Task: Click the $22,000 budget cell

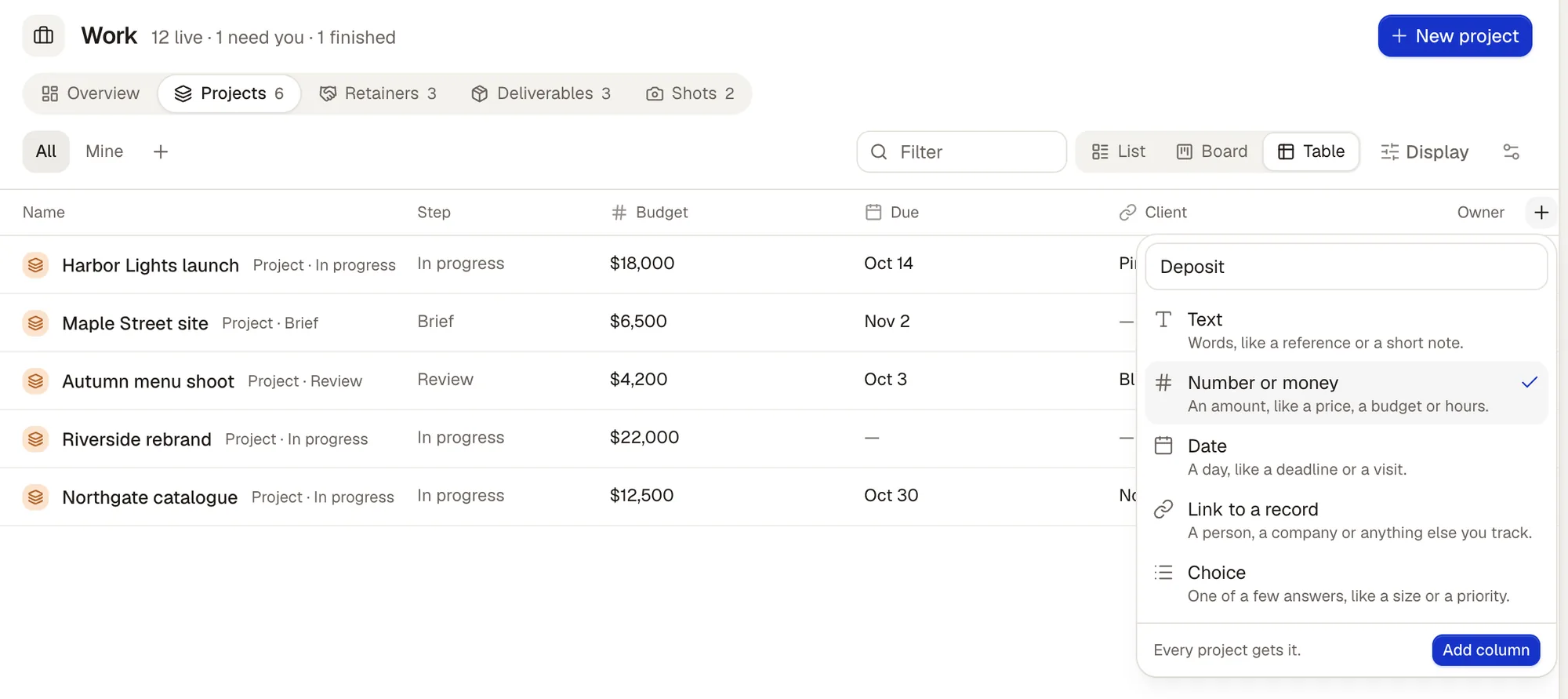Action: pyautogui.click(x=644, y=438)
